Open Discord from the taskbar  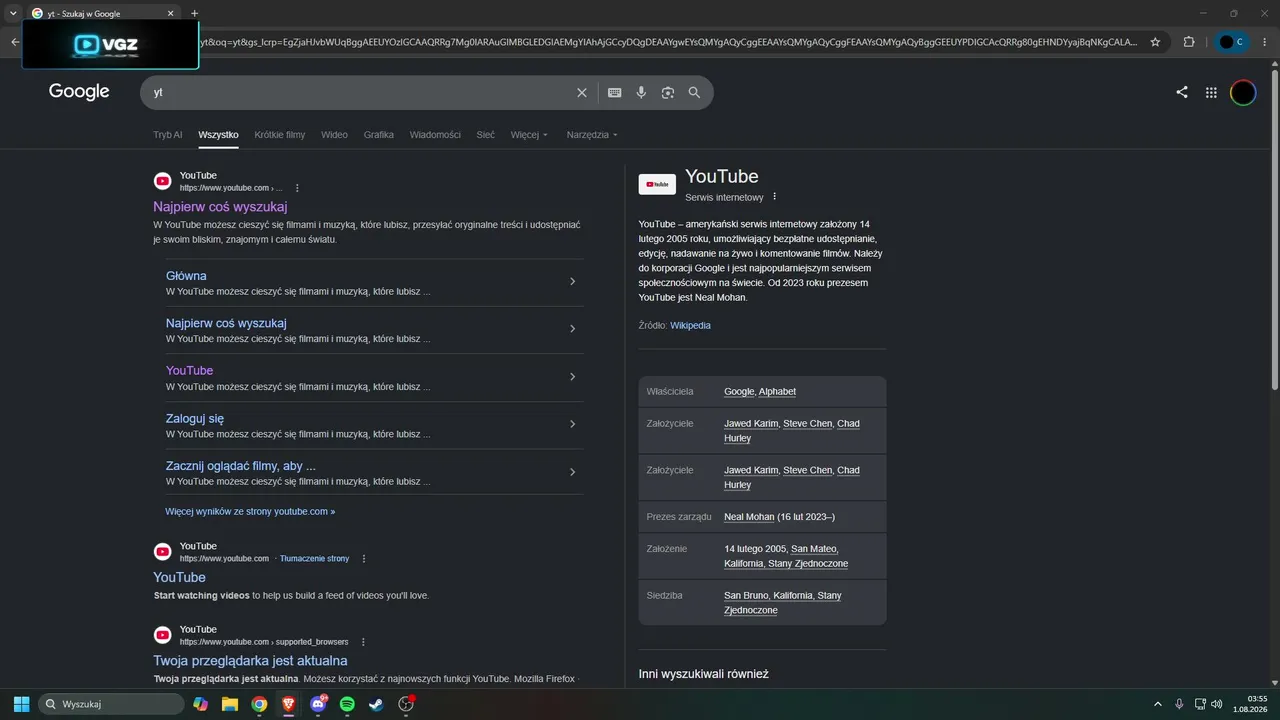[x=318, y=704]
